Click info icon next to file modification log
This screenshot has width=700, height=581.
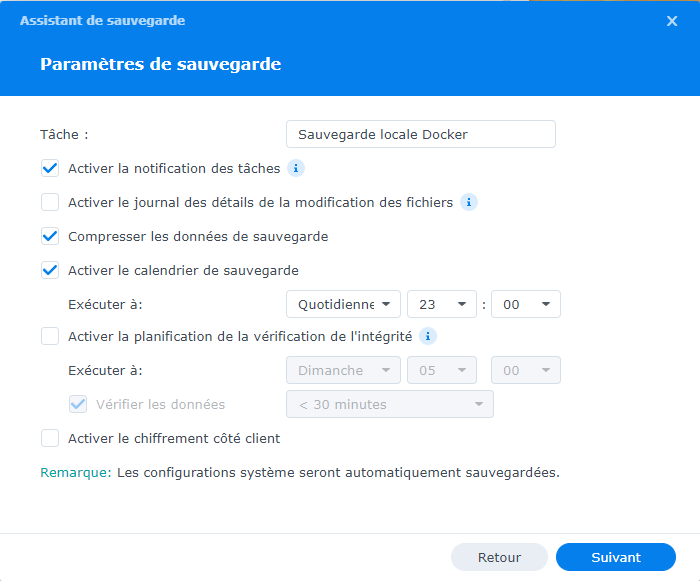tap(469, 202)
